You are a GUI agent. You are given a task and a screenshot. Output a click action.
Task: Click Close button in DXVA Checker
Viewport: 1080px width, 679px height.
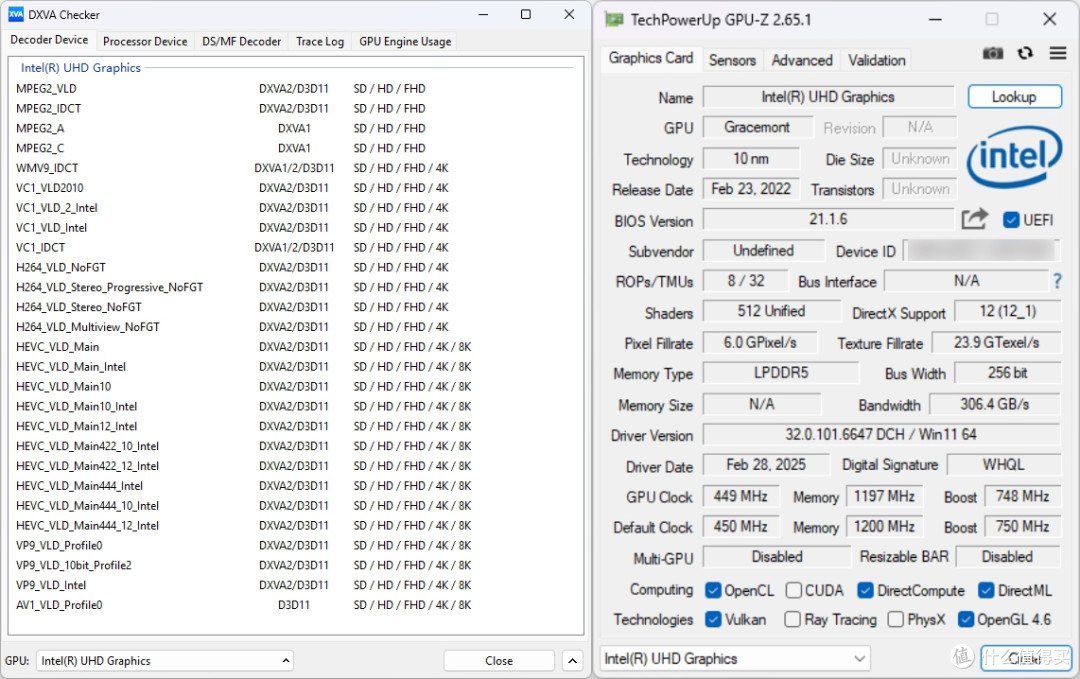tap(499, 660)
